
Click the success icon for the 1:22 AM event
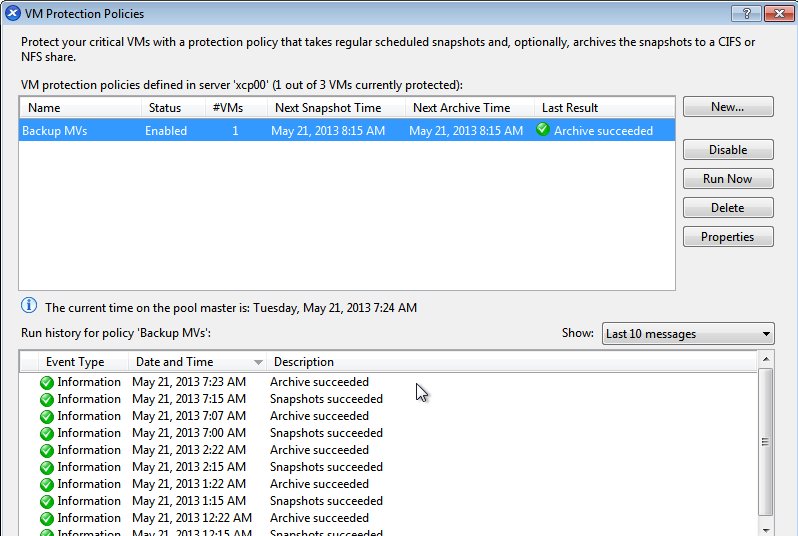coord(47,485)
